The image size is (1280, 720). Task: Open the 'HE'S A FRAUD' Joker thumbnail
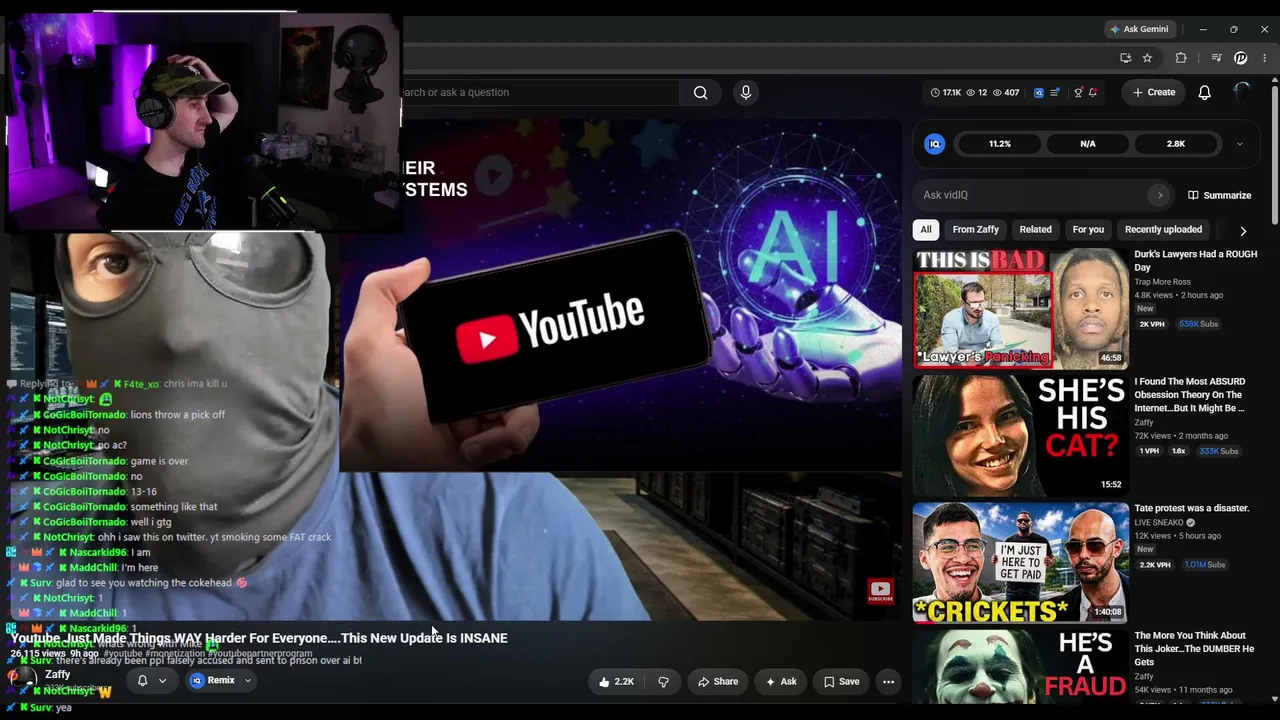tap(1020, 666)
